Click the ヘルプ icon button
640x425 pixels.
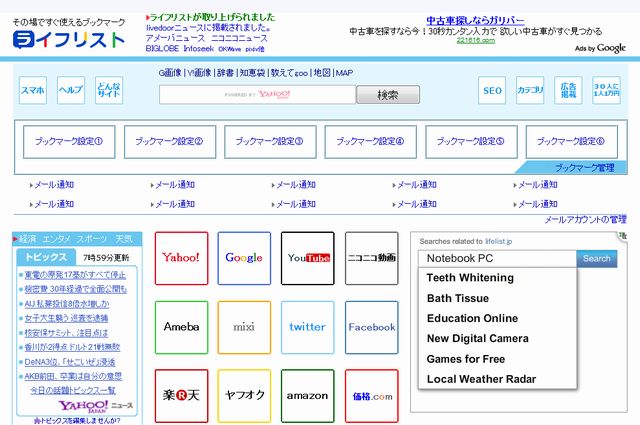pos(71,90)
